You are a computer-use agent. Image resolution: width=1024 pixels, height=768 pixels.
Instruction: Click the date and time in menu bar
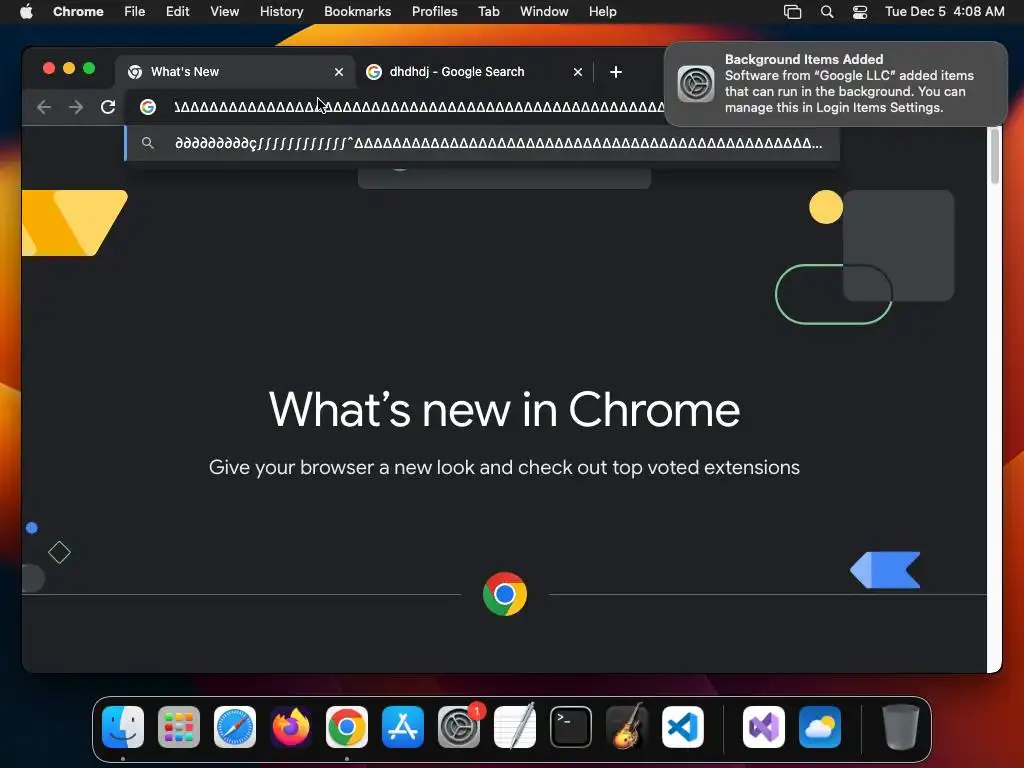(x=944, y=12)
